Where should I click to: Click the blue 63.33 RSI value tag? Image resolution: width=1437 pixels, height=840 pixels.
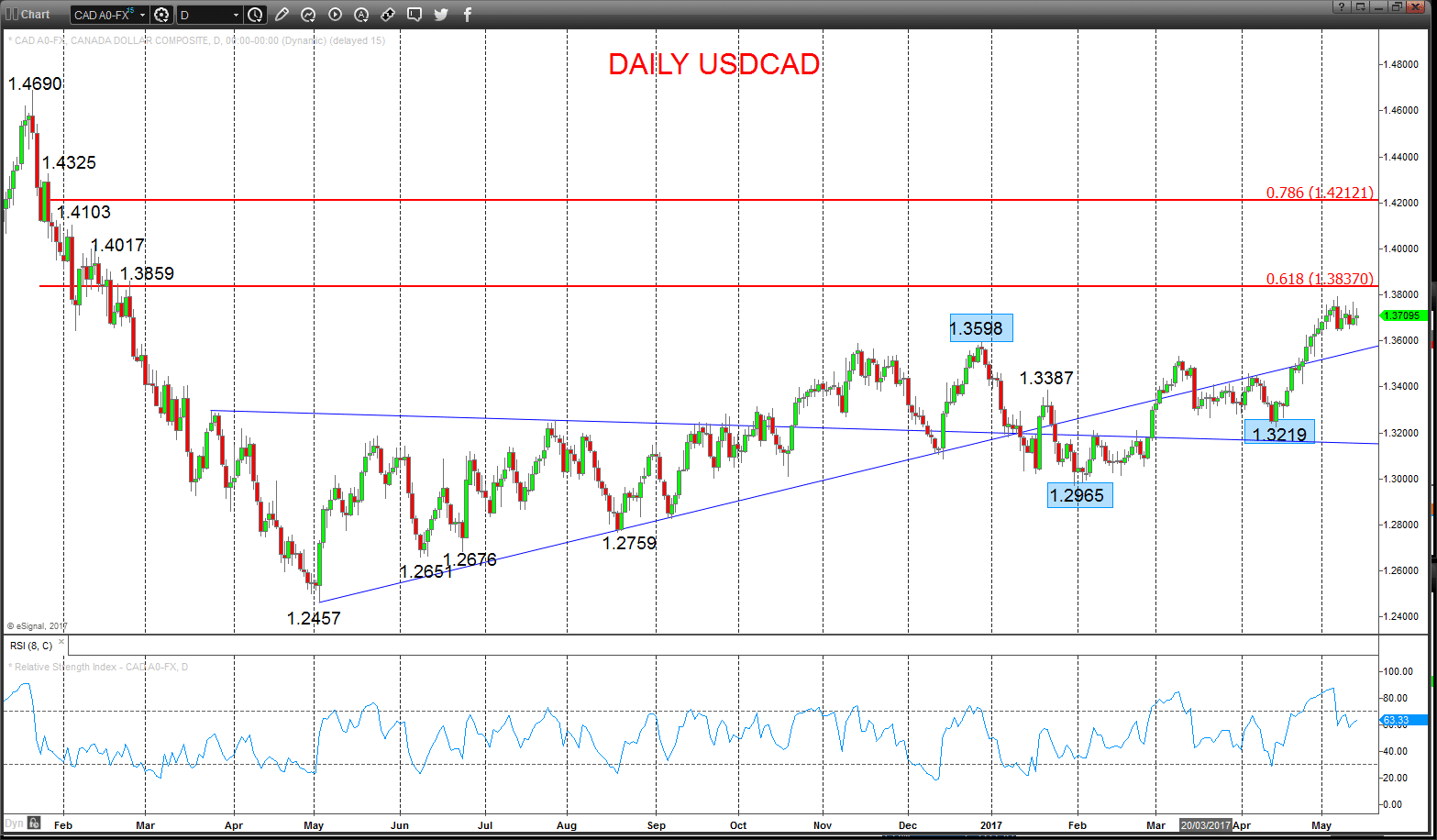pyautogui.click(x=1402, y=721)
